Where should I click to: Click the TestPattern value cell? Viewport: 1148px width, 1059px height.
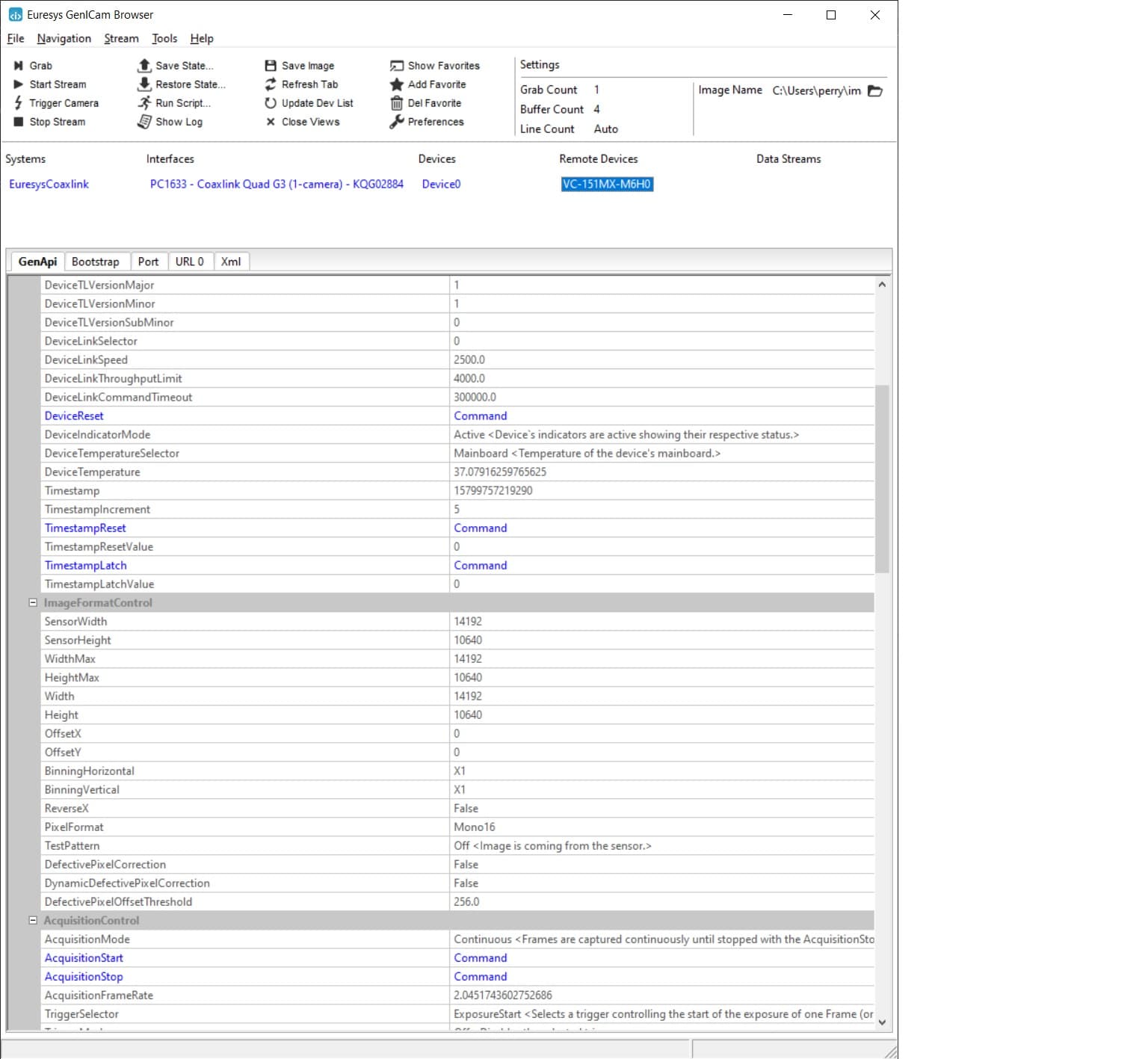[662, 845]
